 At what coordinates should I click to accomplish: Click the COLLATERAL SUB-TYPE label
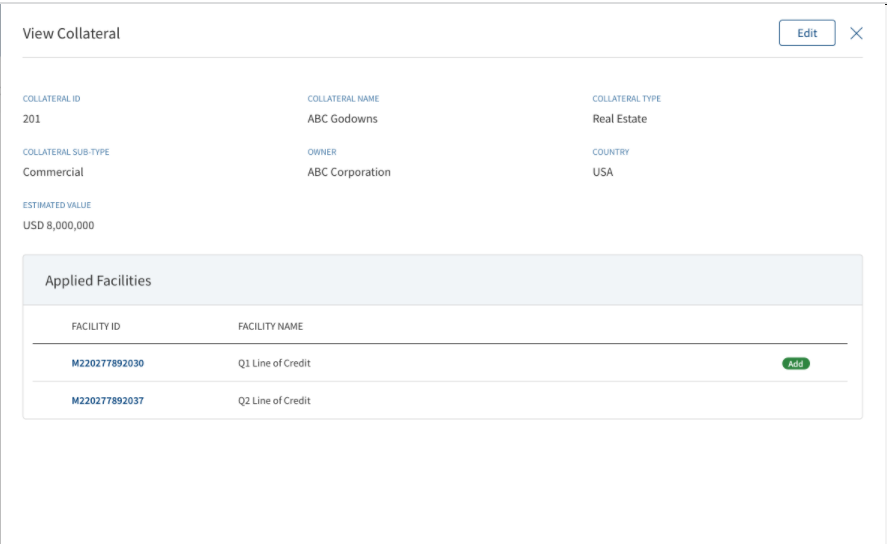66,152
